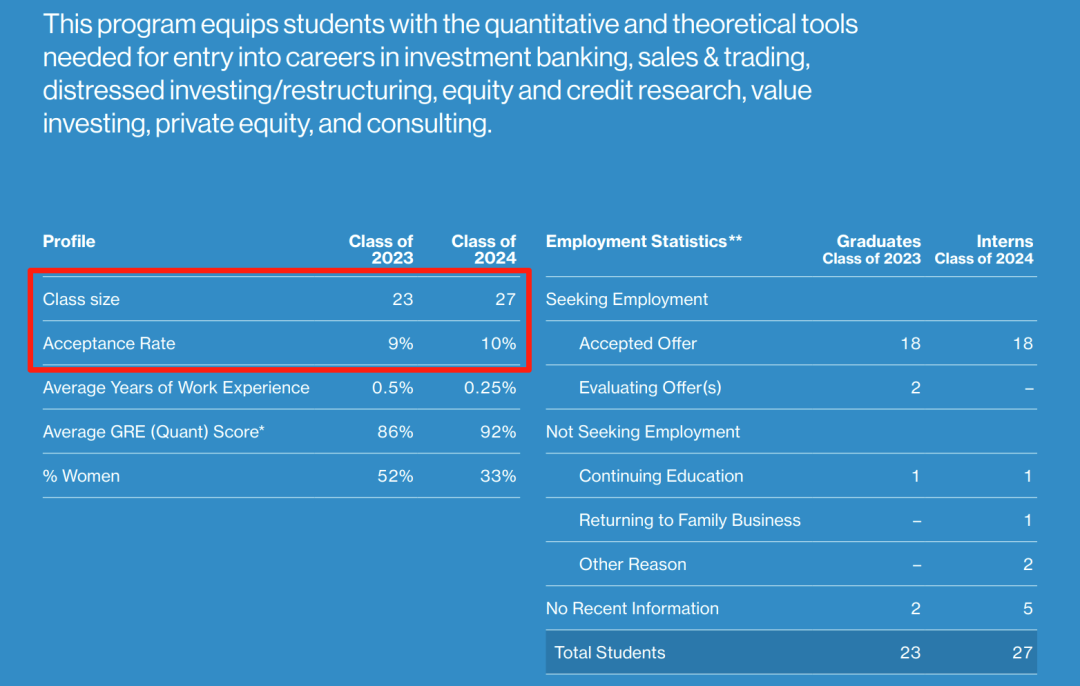Click the Profile table header
The width and height of the screenshot is (1080, 686).
coord(69,241)
